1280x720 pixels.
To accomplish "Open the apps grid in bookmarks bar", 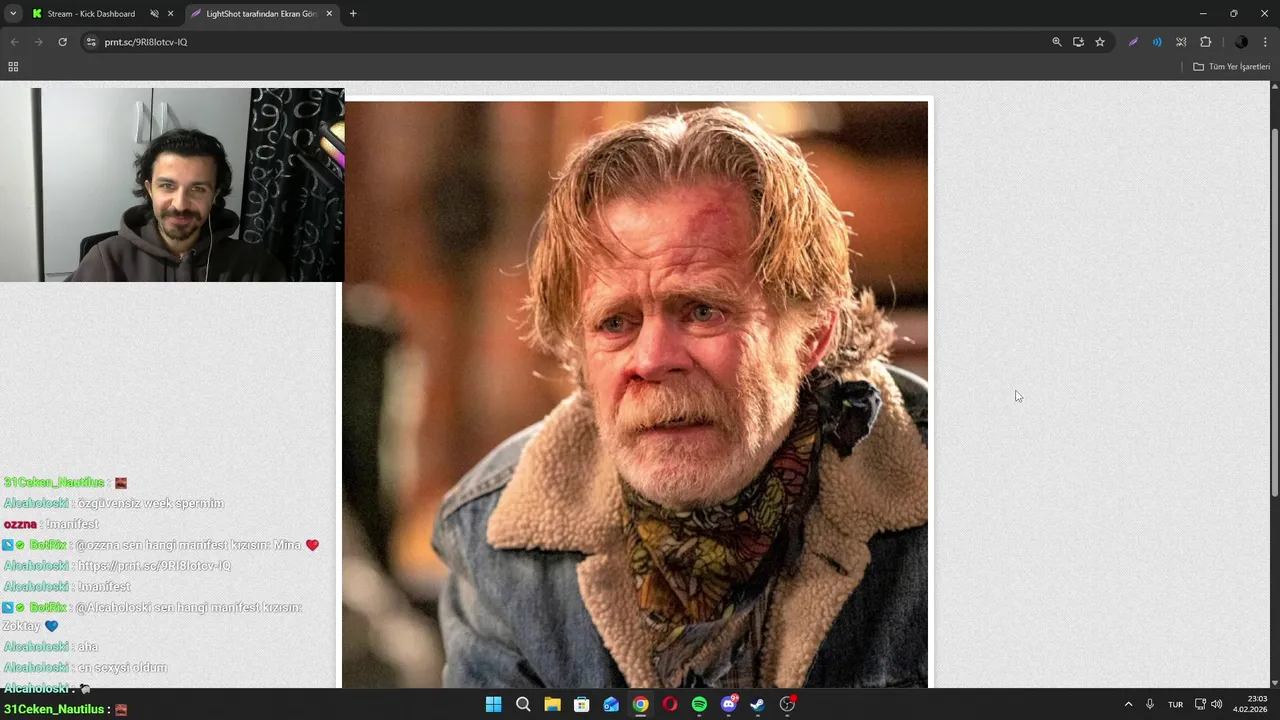I will (13, 67).
